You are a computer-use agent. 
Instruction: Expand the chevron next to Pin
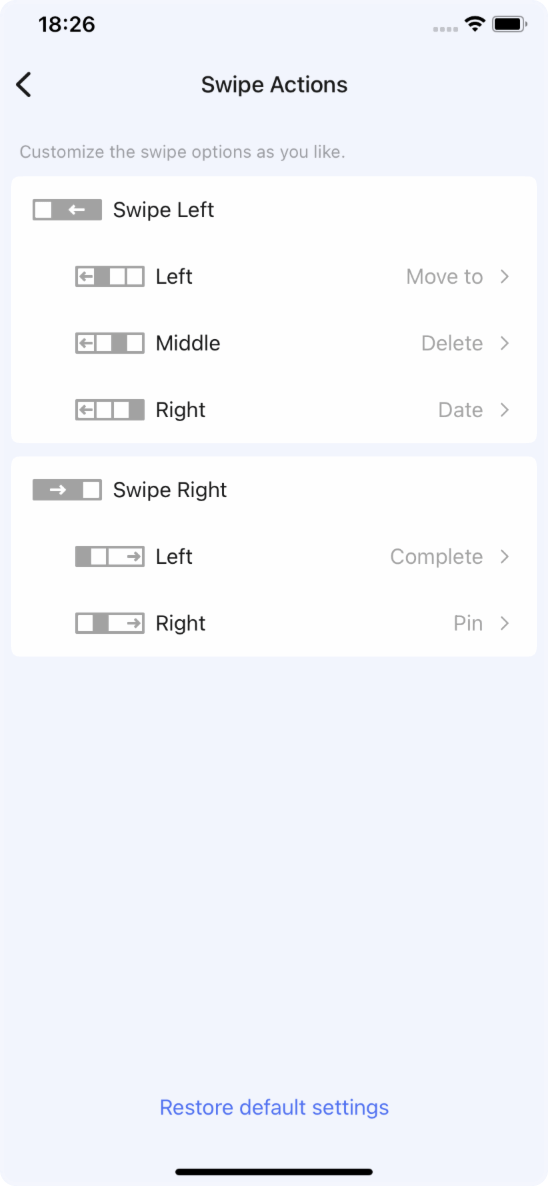[x=505, y=623]
